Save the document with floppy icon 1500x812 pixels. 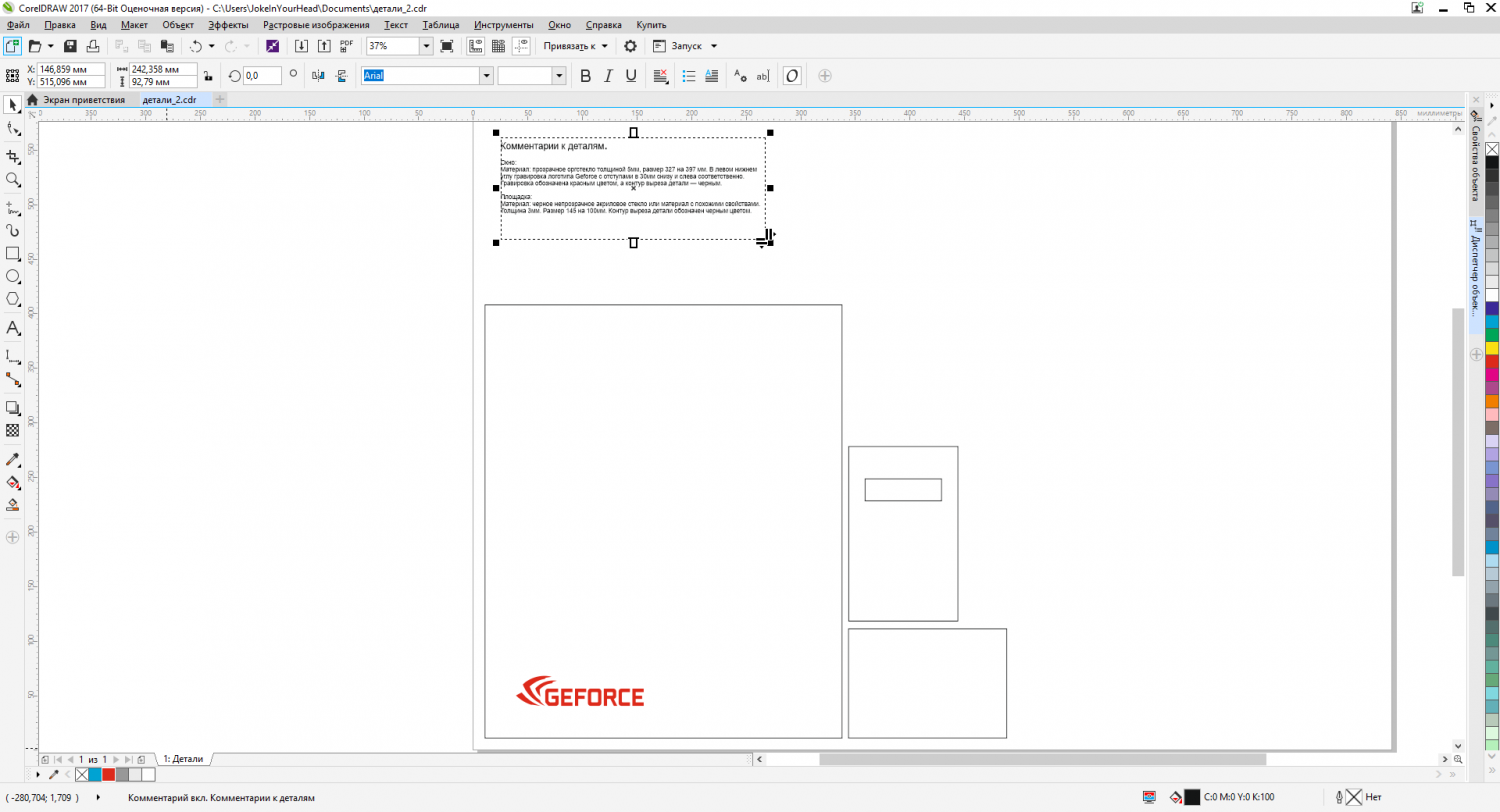(x=70, y=46)
